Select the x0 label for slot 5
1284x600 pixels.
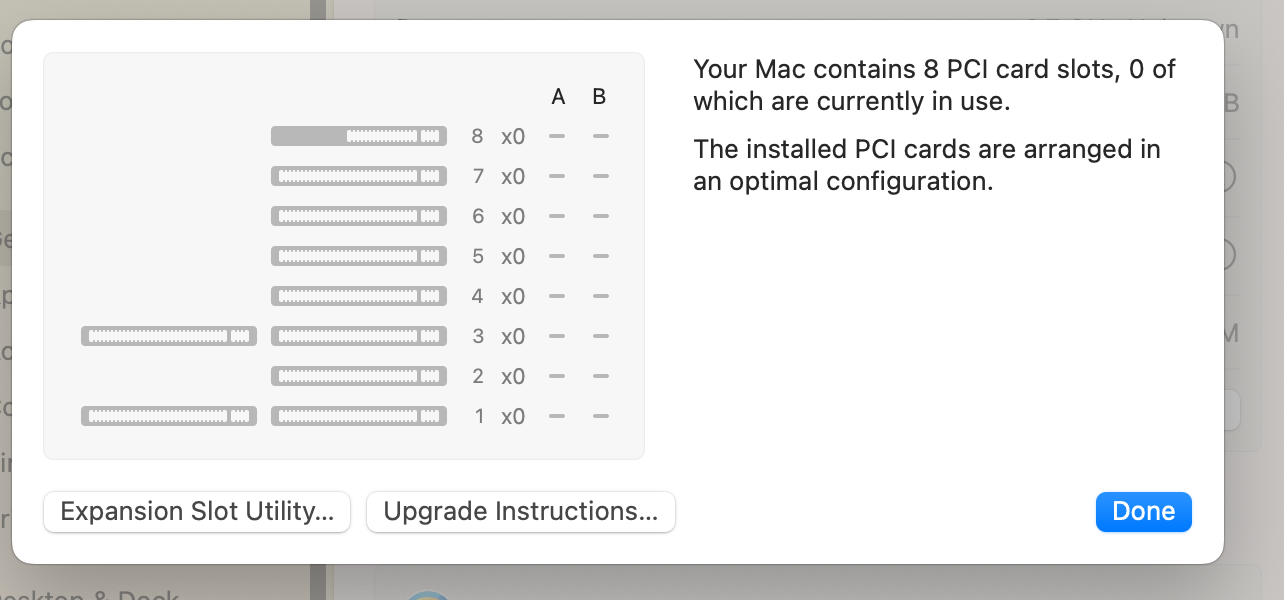tap(513, 256)
